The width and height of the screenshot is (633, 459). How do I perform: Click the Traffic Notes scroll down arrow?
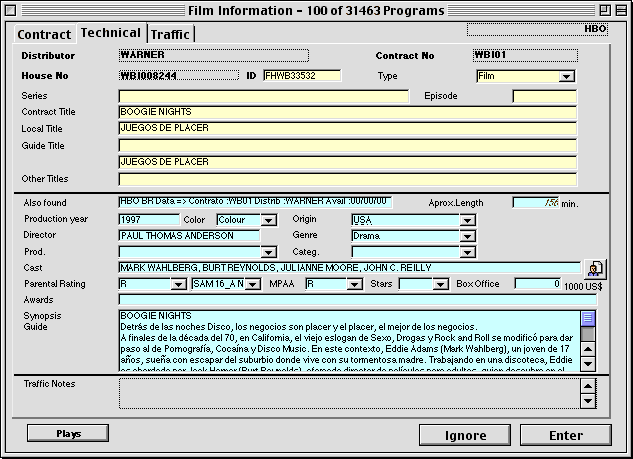click(x=588, y=401)
